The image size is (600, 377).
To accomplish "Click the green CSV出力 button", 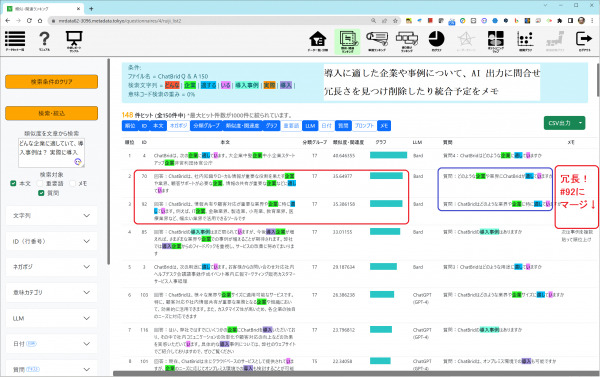I will coord(559,123).
